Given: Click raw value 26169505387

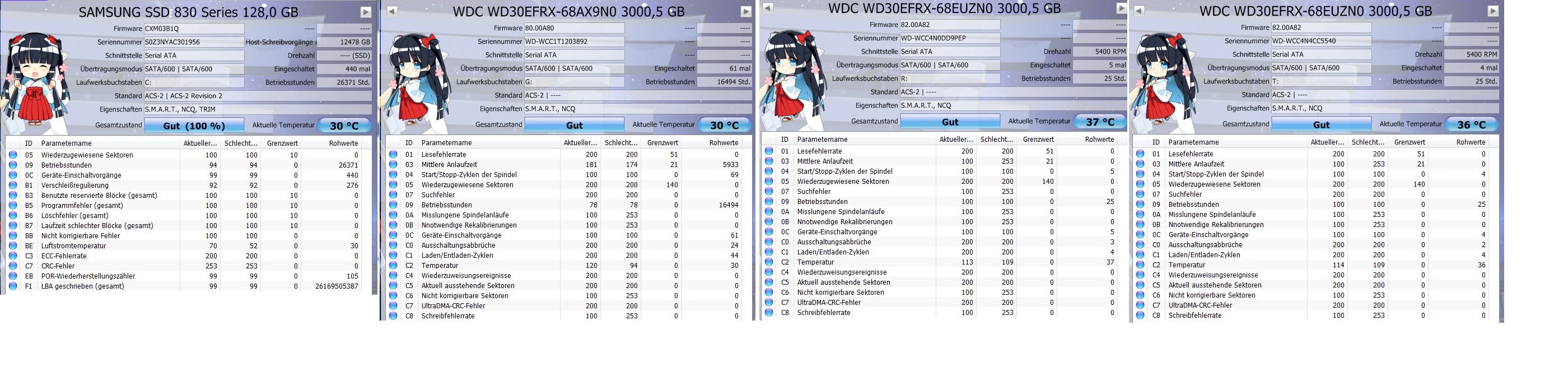Looking at the screenshot, I should click(337, 286).
